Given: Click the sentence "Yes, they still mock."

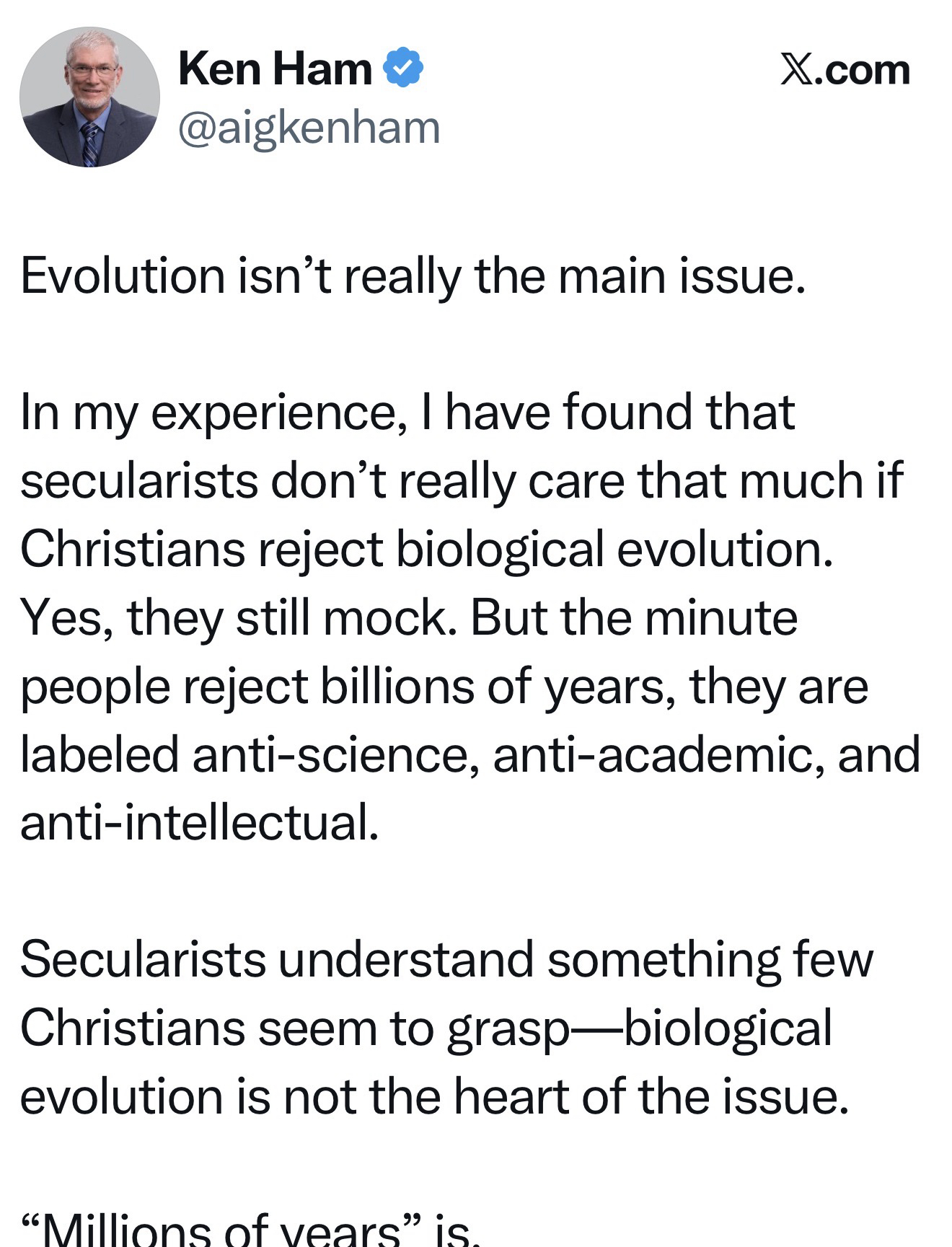Looking at the screenshot, I should 238,618.
